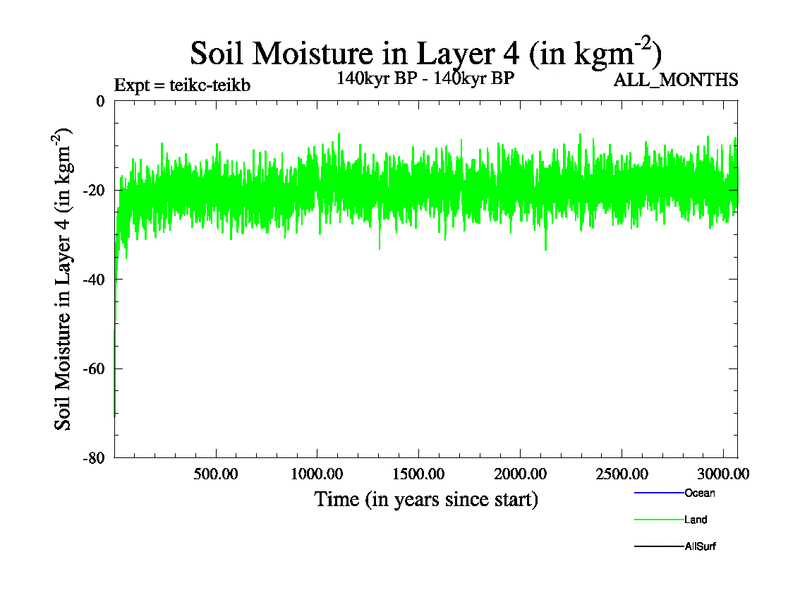Click the 3000.00 x-axis tick label
The image size is (800, 600).
click(x=720, y=472)
